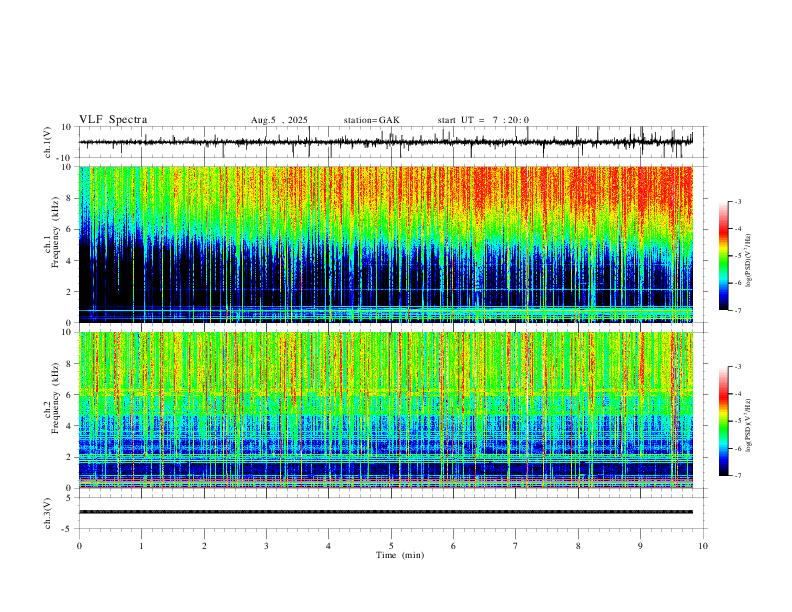Click ch.2 color scale bar
This screenshot has height=612, width=792.
point(723,421)
